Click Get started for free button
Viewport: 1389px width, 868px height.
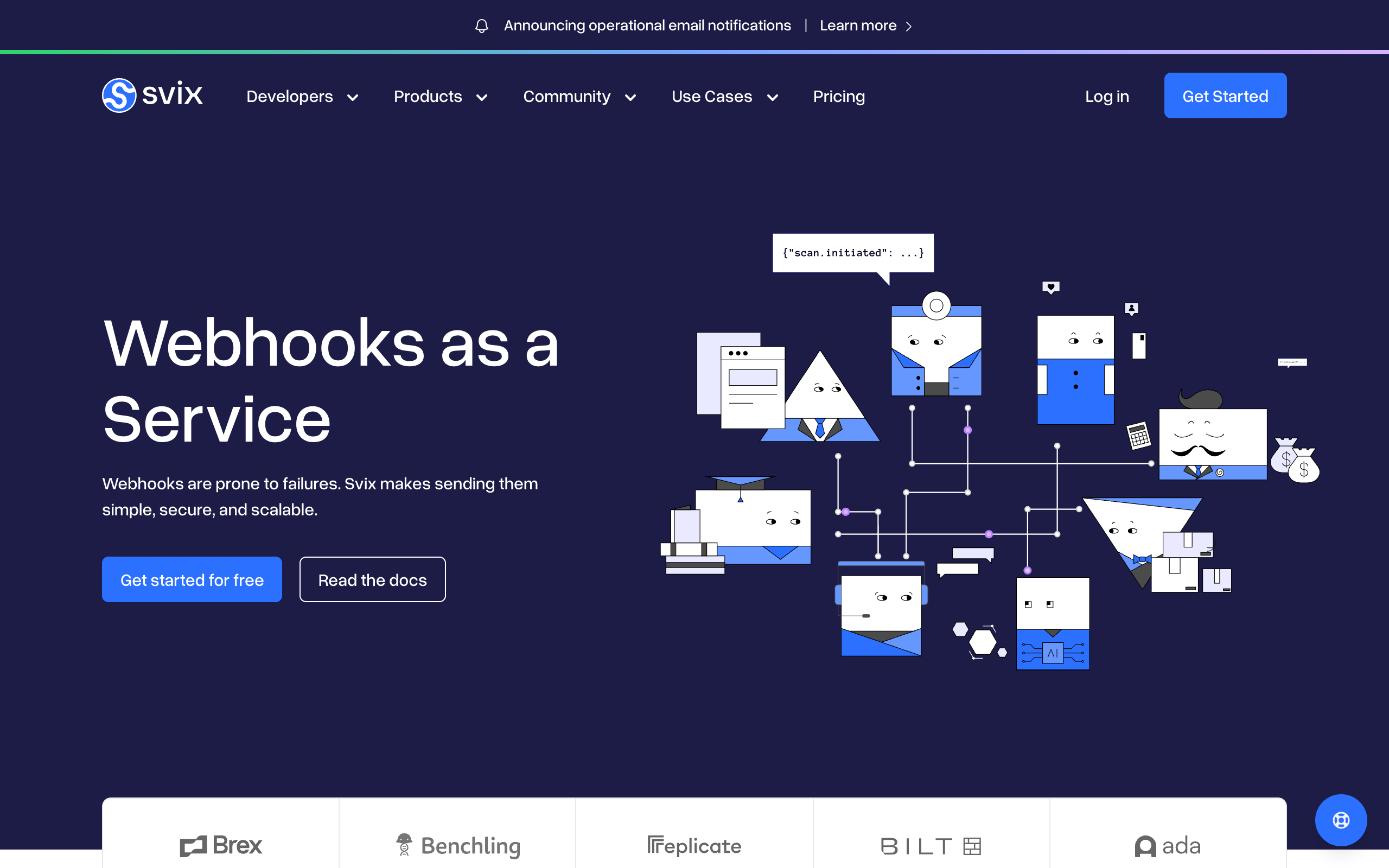click(x=192, y=580)
